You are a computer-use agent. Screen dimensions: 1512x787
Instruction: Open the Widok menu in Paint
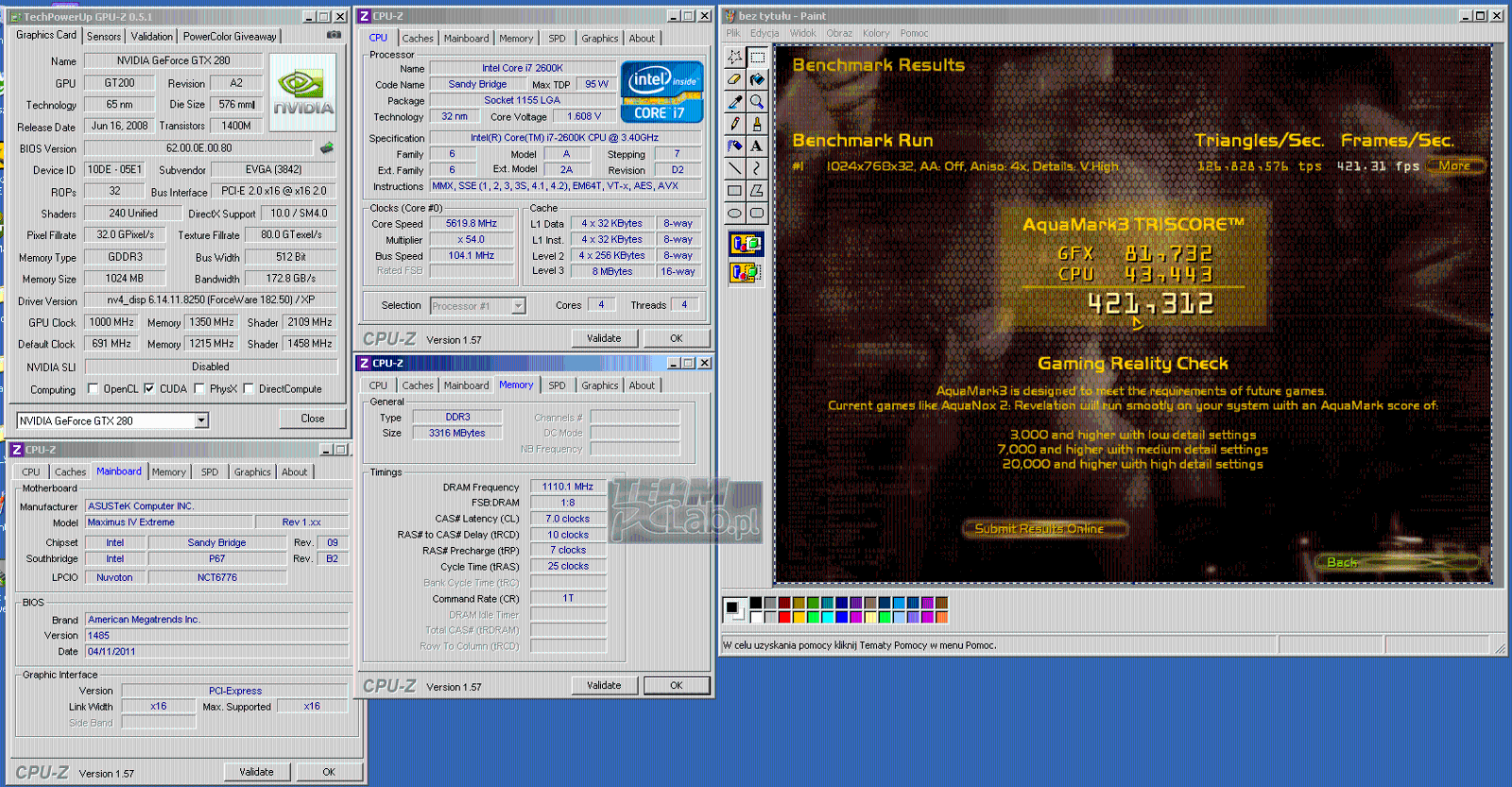pos(803,33)
